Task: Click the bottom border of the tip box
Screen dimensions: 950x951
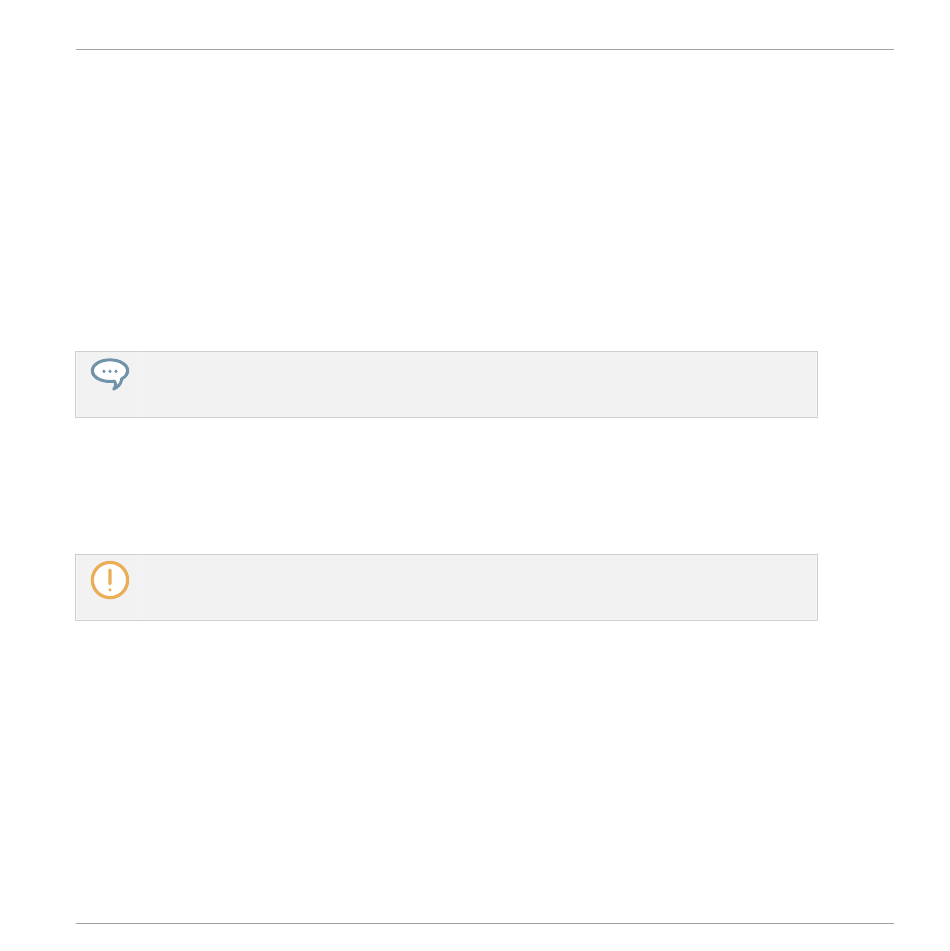Action: coord(446,417)
